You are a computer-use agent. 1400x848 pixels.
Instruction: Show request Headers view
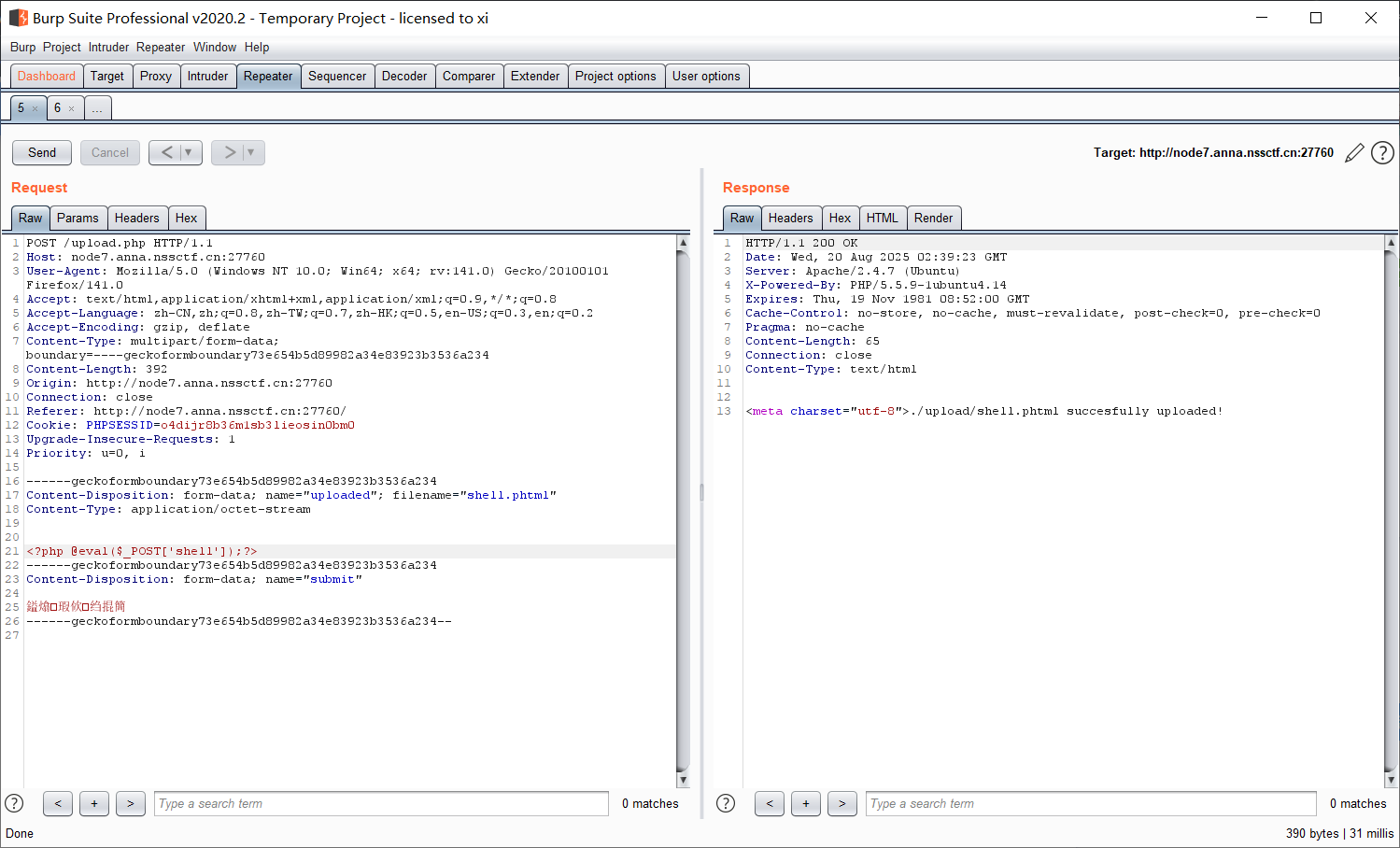coord(137,218)
